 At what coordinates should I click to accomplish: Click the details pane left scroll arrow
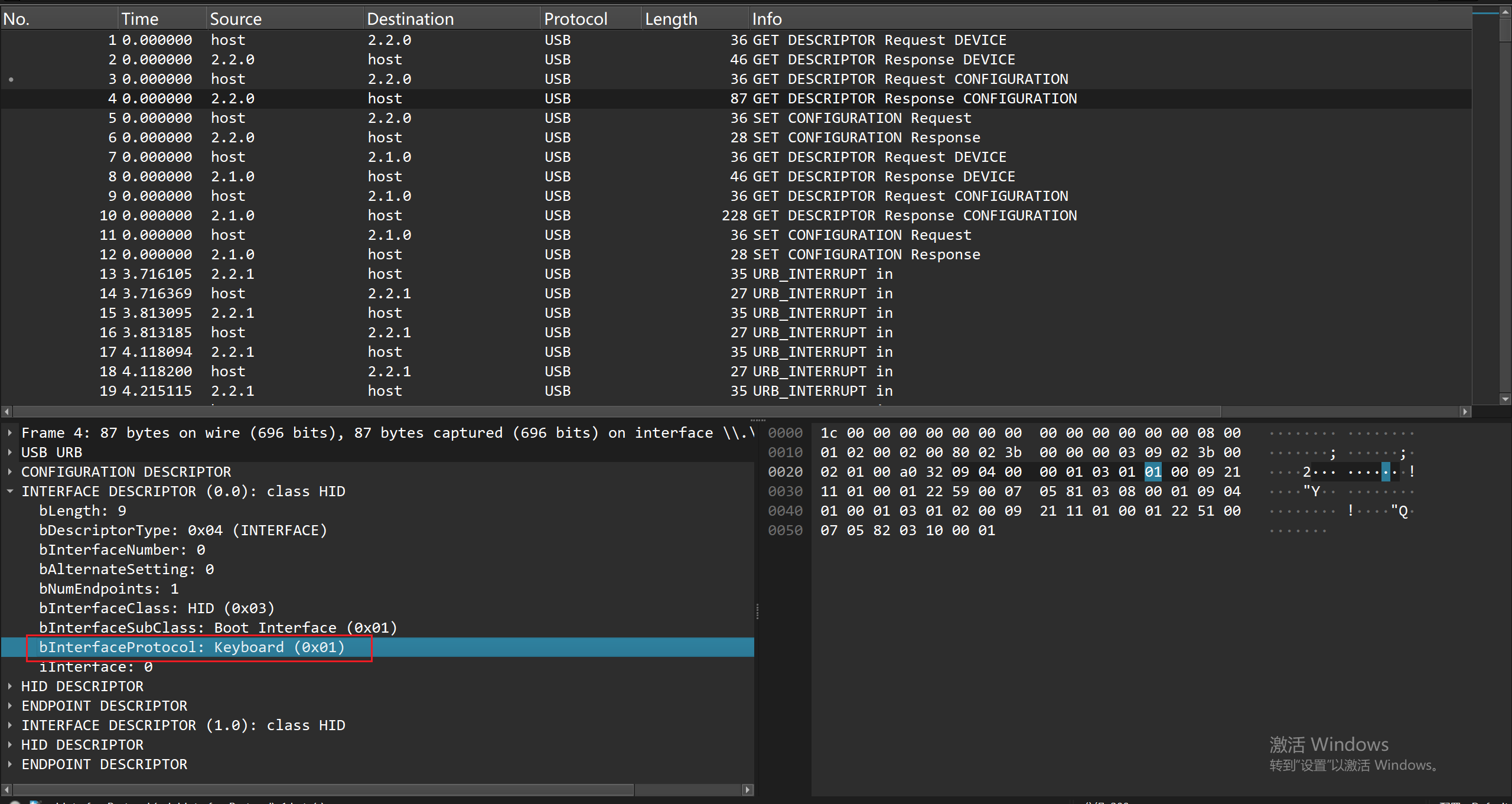click(x=6, y=789)
